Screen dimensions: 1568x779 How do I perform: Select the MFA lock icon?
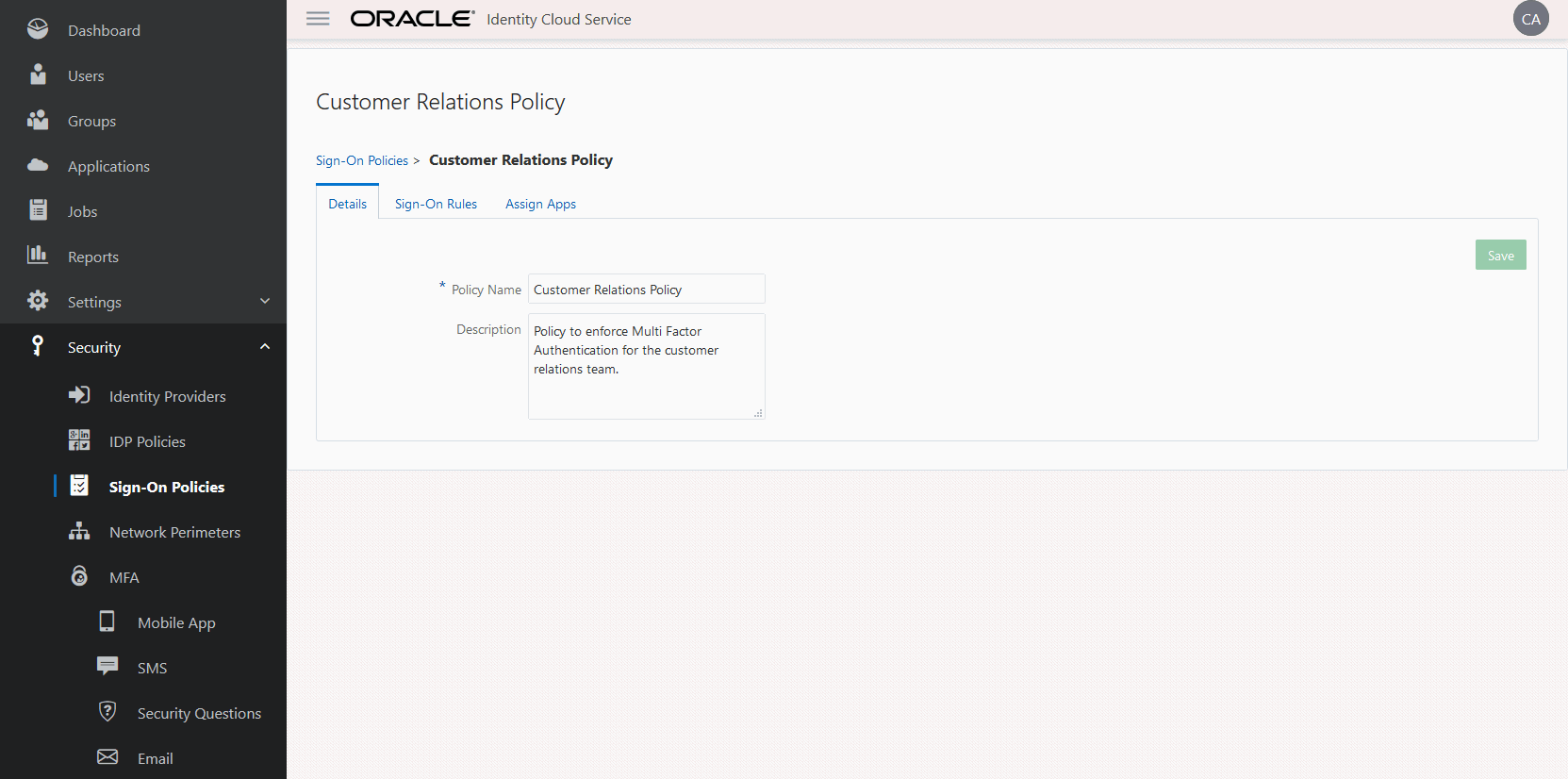(x=79, y=576)
